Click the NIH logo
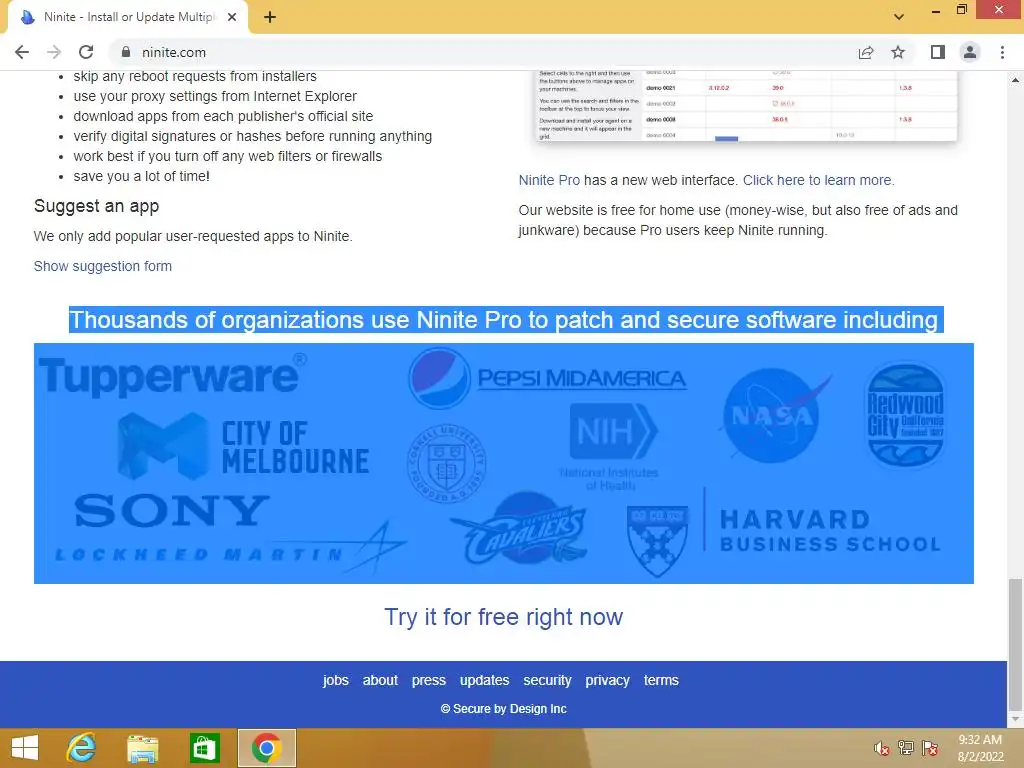1024x768 pixels. [611, 447]
